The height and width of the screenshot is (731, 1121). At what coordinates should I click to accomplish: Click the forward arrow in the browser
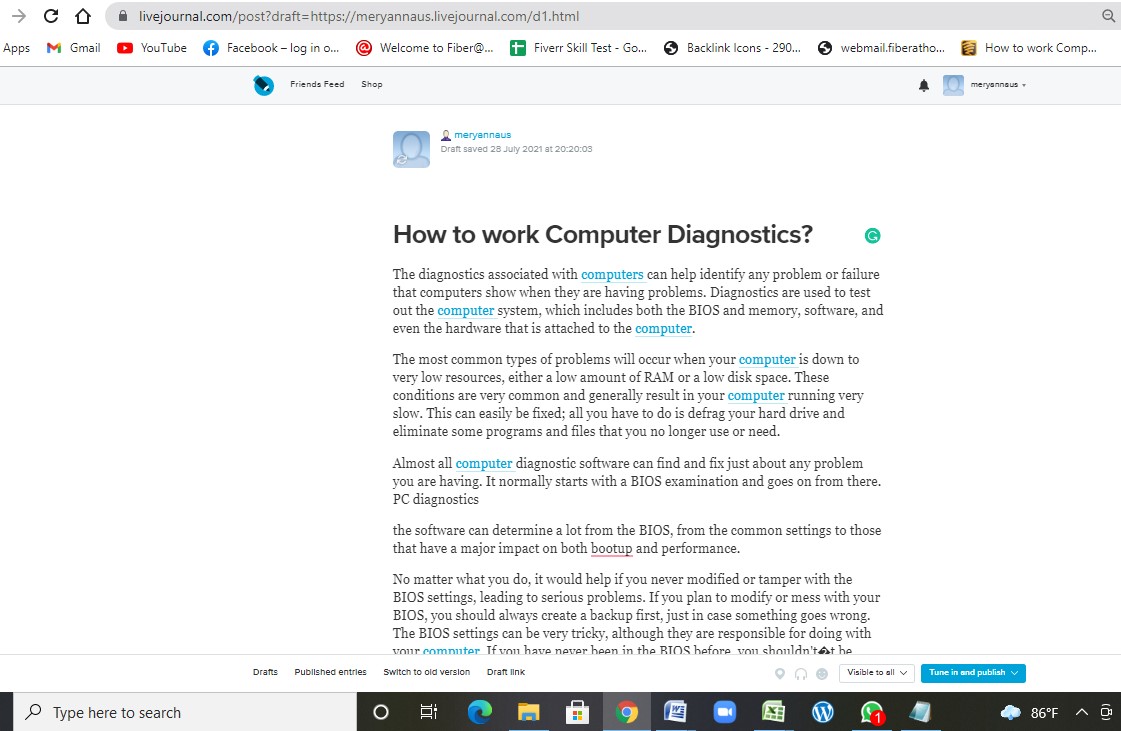coord(19,16)
